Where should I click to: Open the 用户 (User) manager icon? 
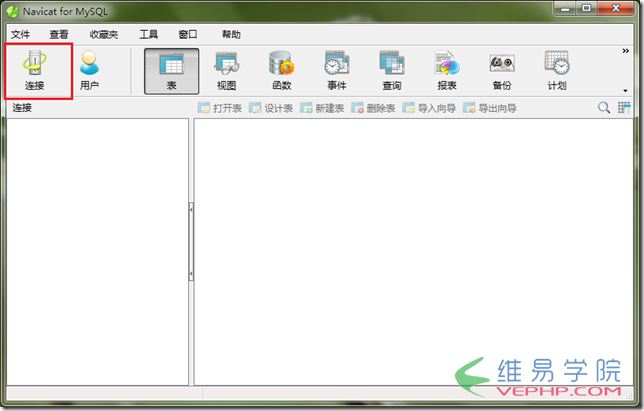89,71
